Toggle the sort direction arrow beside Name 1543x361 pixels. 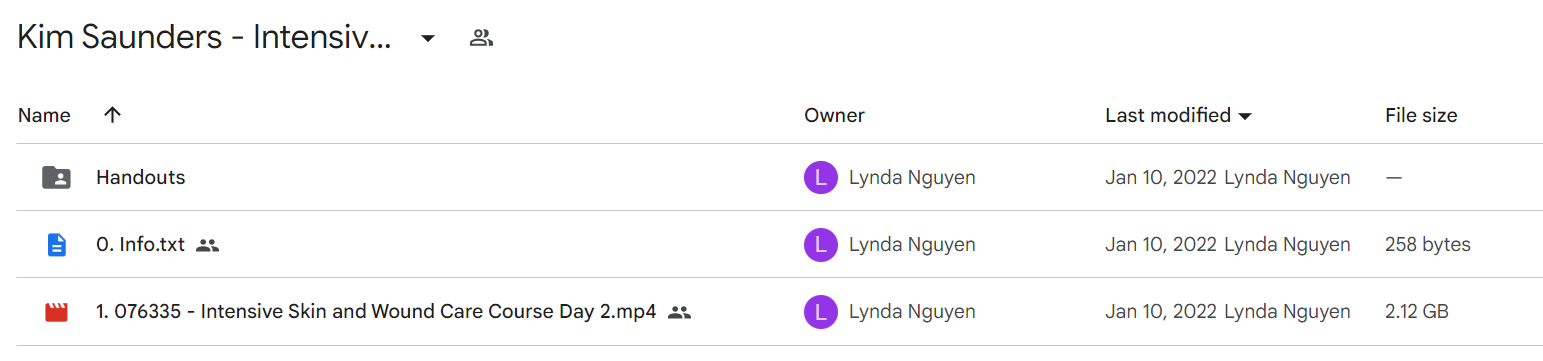point(112,115)
